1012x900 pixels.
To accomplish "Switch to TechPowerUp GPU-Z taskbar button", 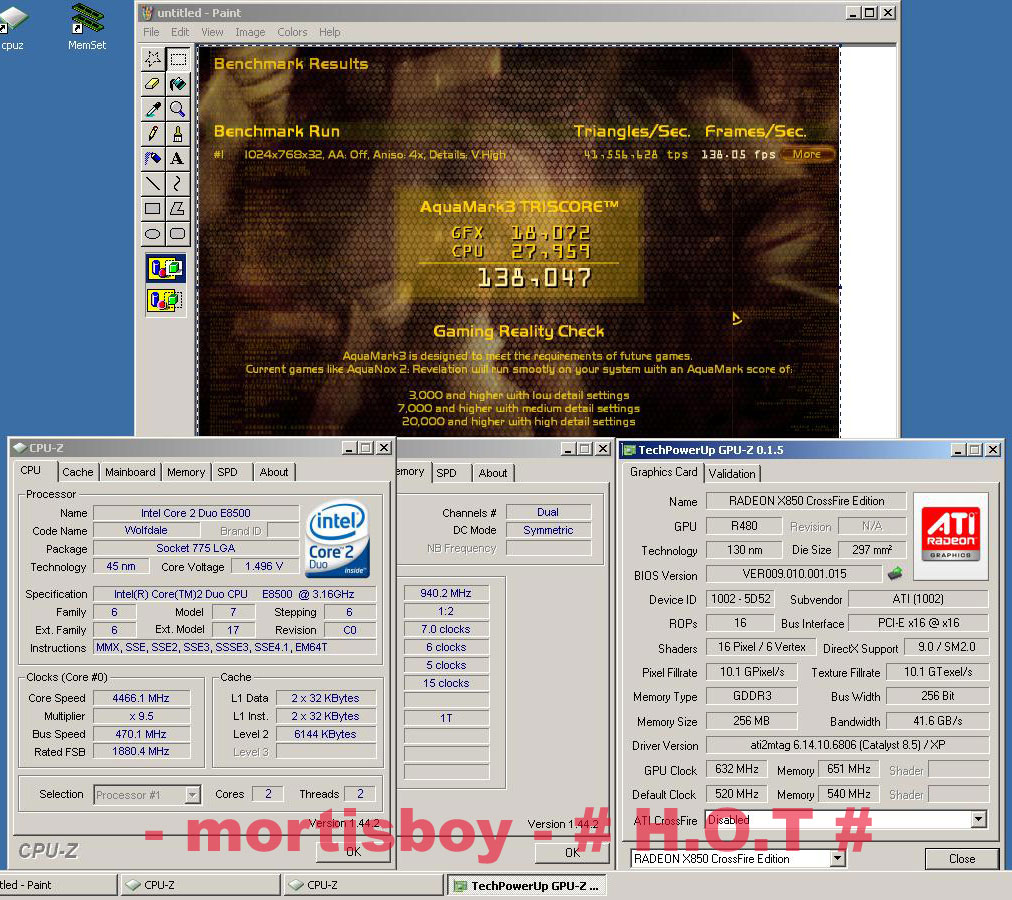I will click(x=527, y=885).
